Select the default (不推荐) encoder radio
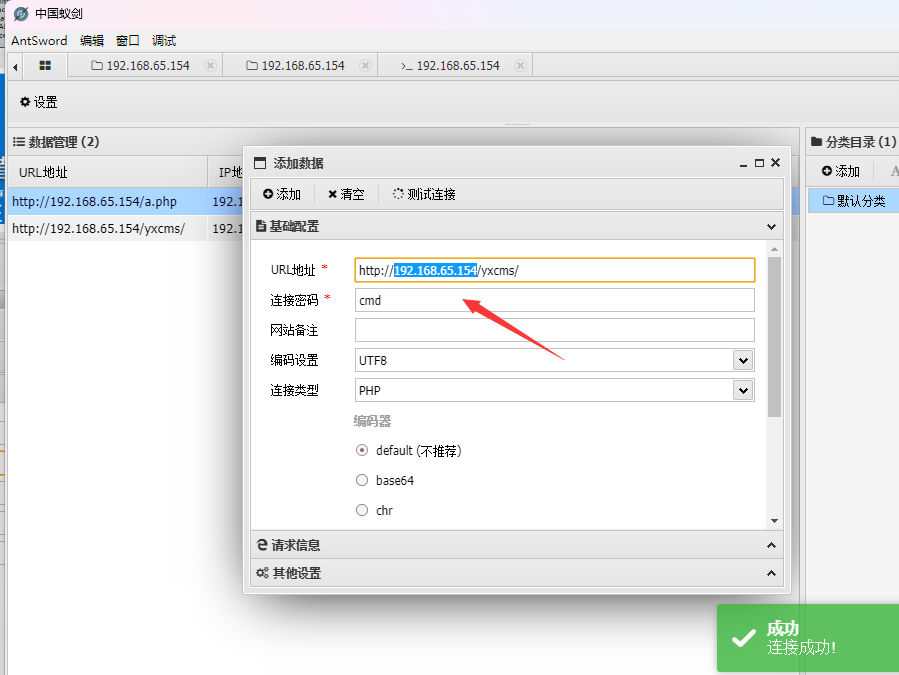The width and height of the screenshot is (899, 675). coord(362,450)
